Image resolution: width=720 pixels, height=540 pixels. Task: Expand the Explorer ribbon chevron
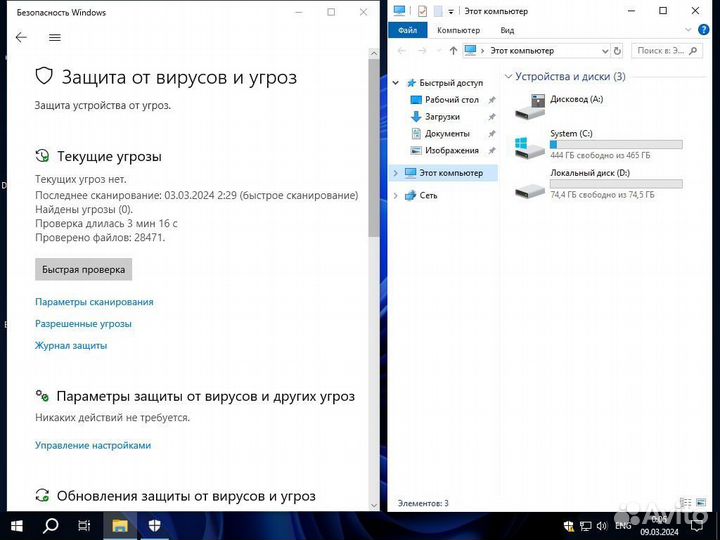688,30
